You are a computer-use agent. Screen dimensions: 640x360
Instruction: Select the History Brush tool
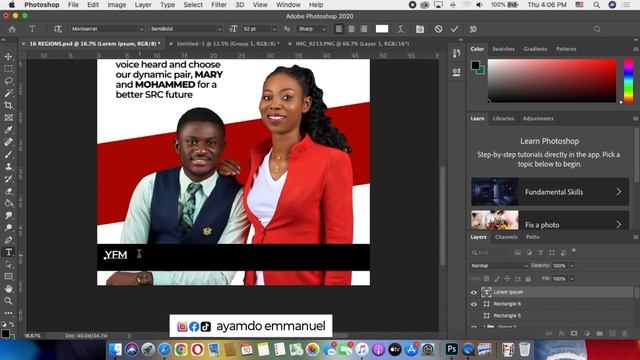pos(8,179)
